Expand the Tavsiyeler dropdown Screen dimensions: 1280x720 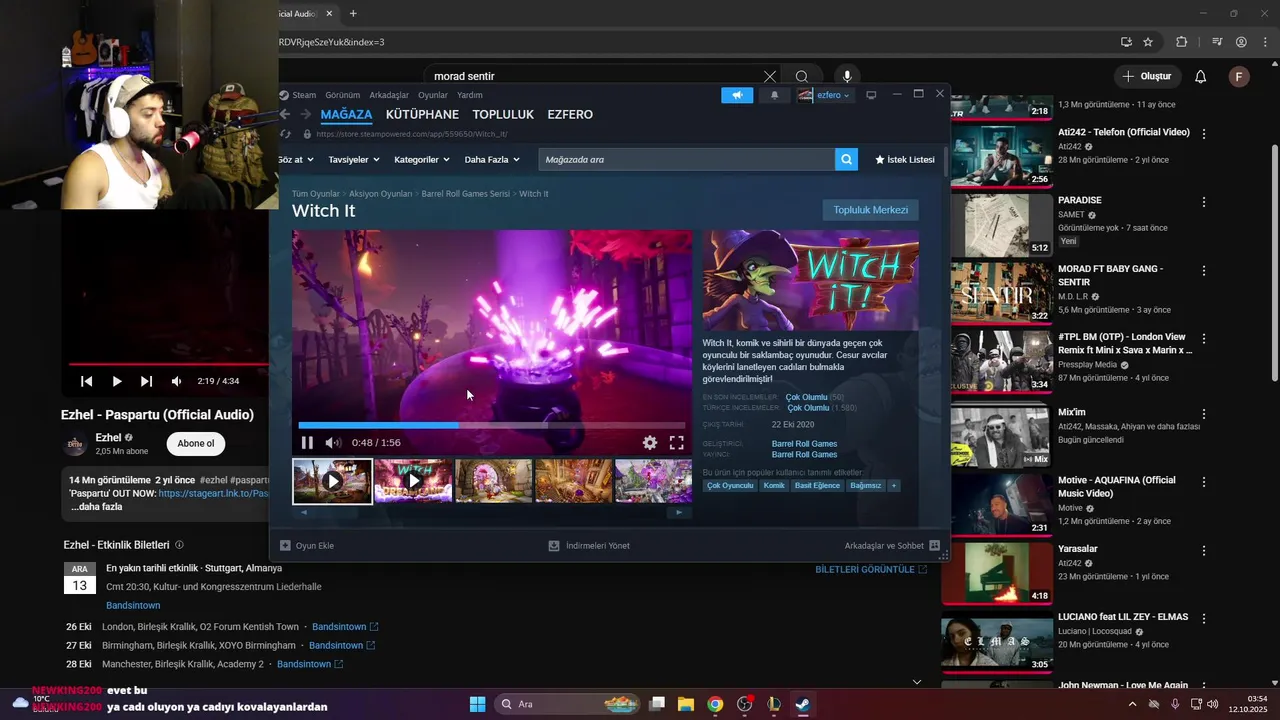pos(354,159)
